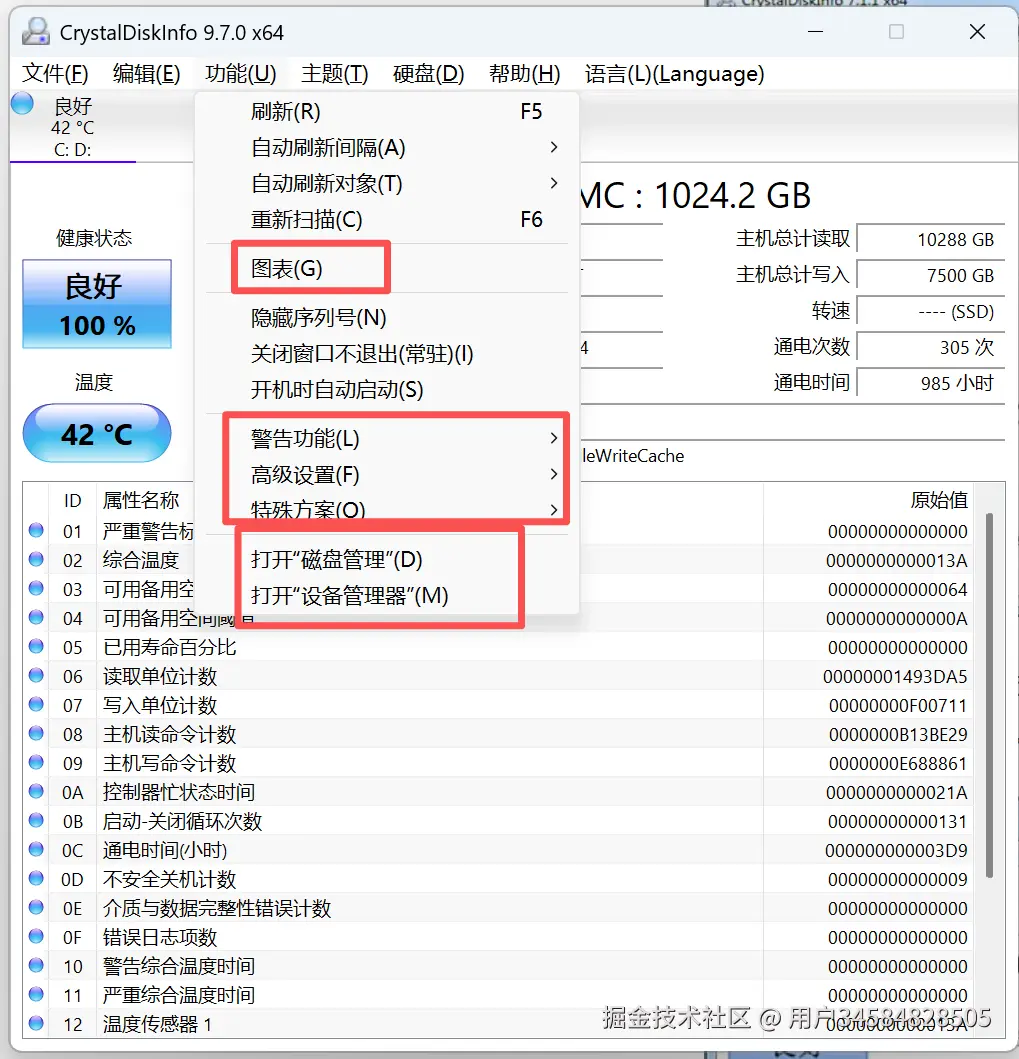Toggle 隐藏序列号(N) option
Image resolution: width=1019 pixels, height=1059 pixels.
click(x=386, y=317)
